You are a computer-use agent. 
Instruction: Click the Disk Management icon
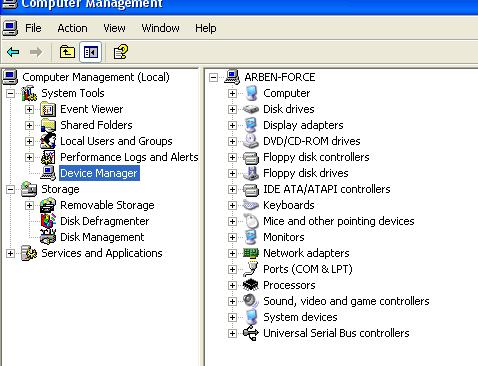point(48,237)
